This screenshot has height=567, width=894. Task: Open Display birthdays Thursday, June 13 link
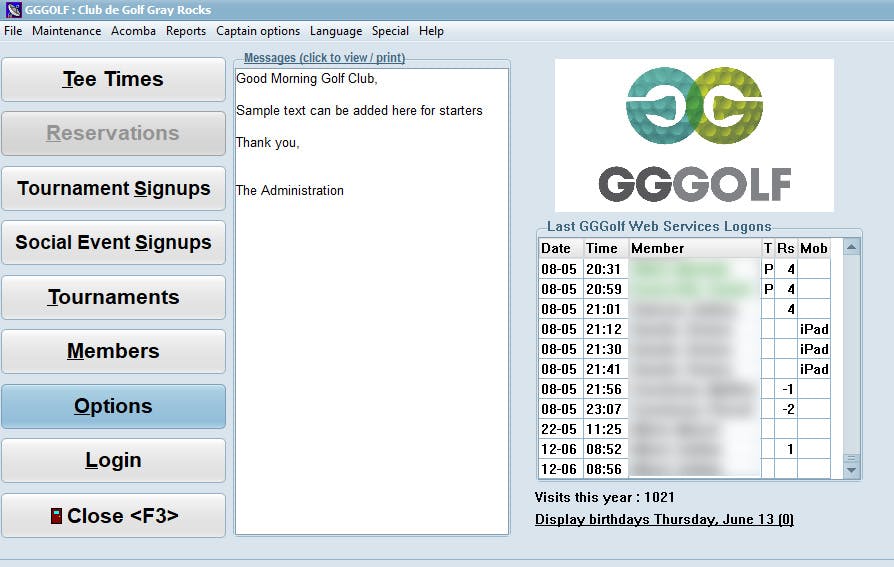click(x=664, y=519)
